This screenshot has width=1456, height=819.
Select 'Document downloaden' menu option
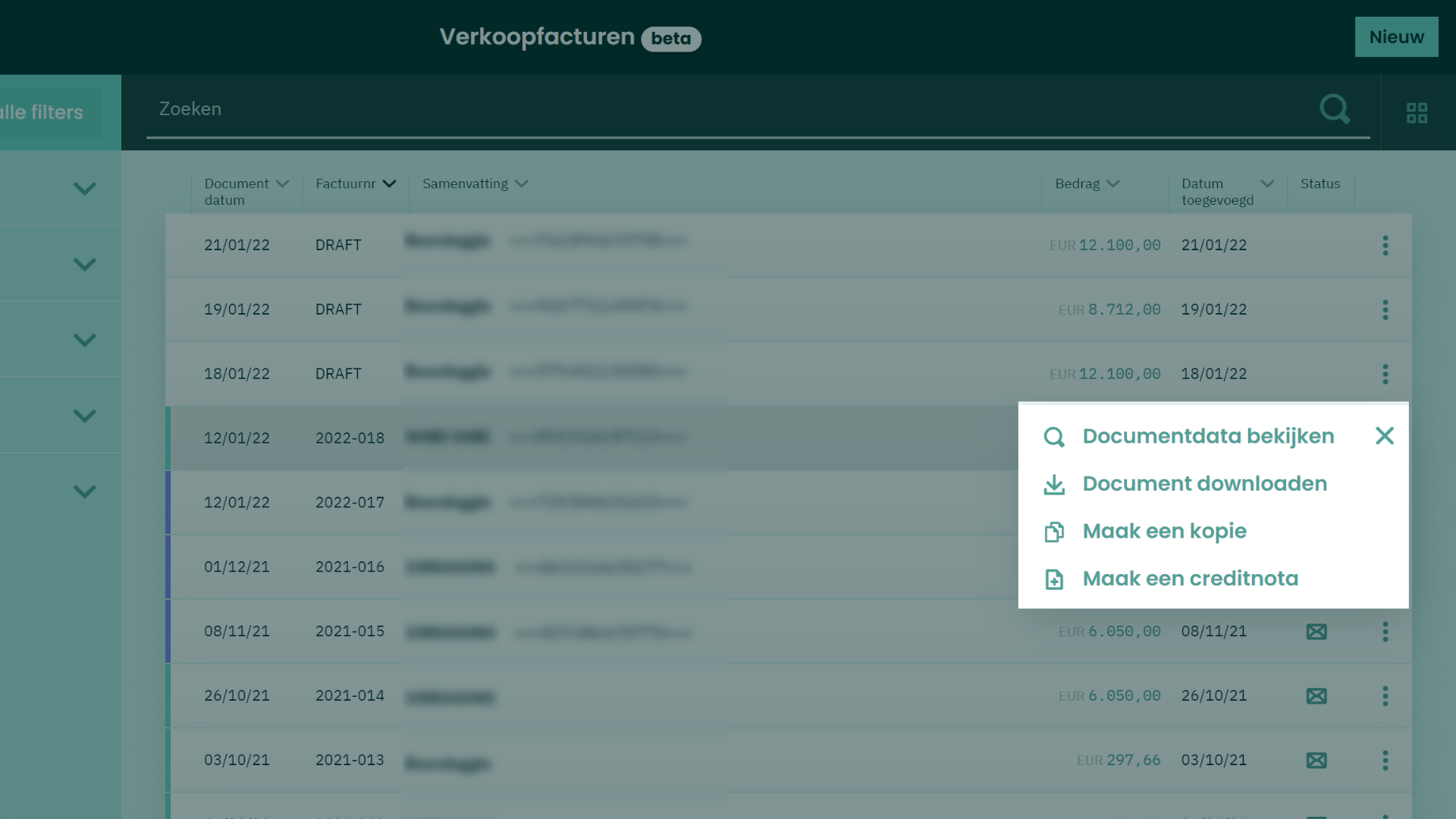tap(1204, 484)
